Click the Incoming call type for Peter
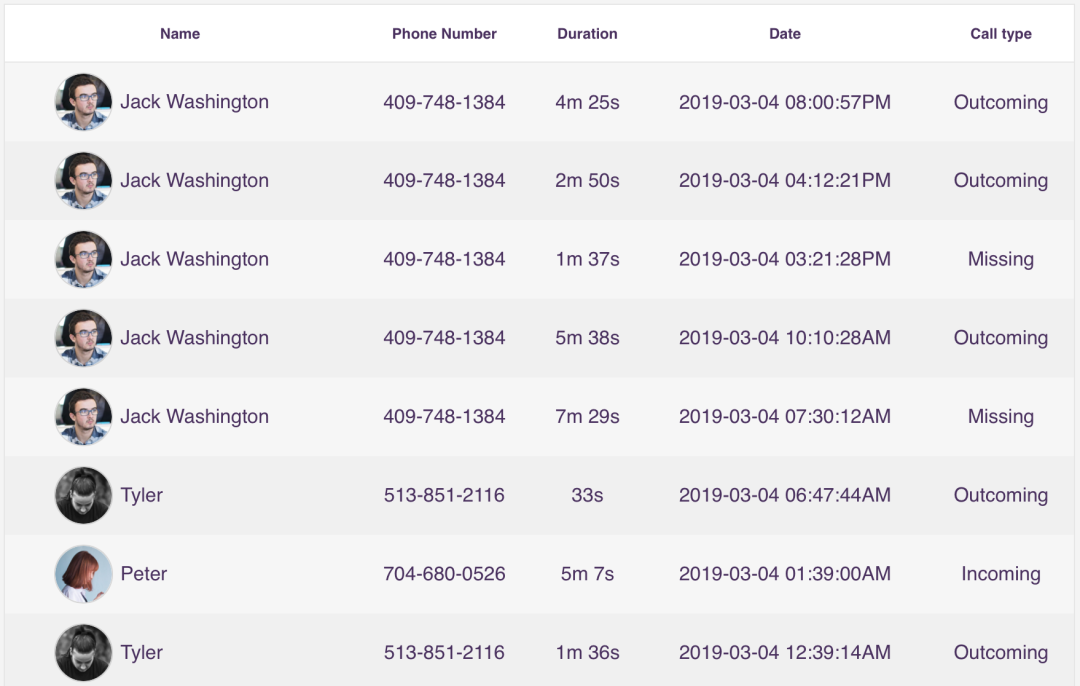Screen dimensions: 1080x686 click(x=1001, y=574)
